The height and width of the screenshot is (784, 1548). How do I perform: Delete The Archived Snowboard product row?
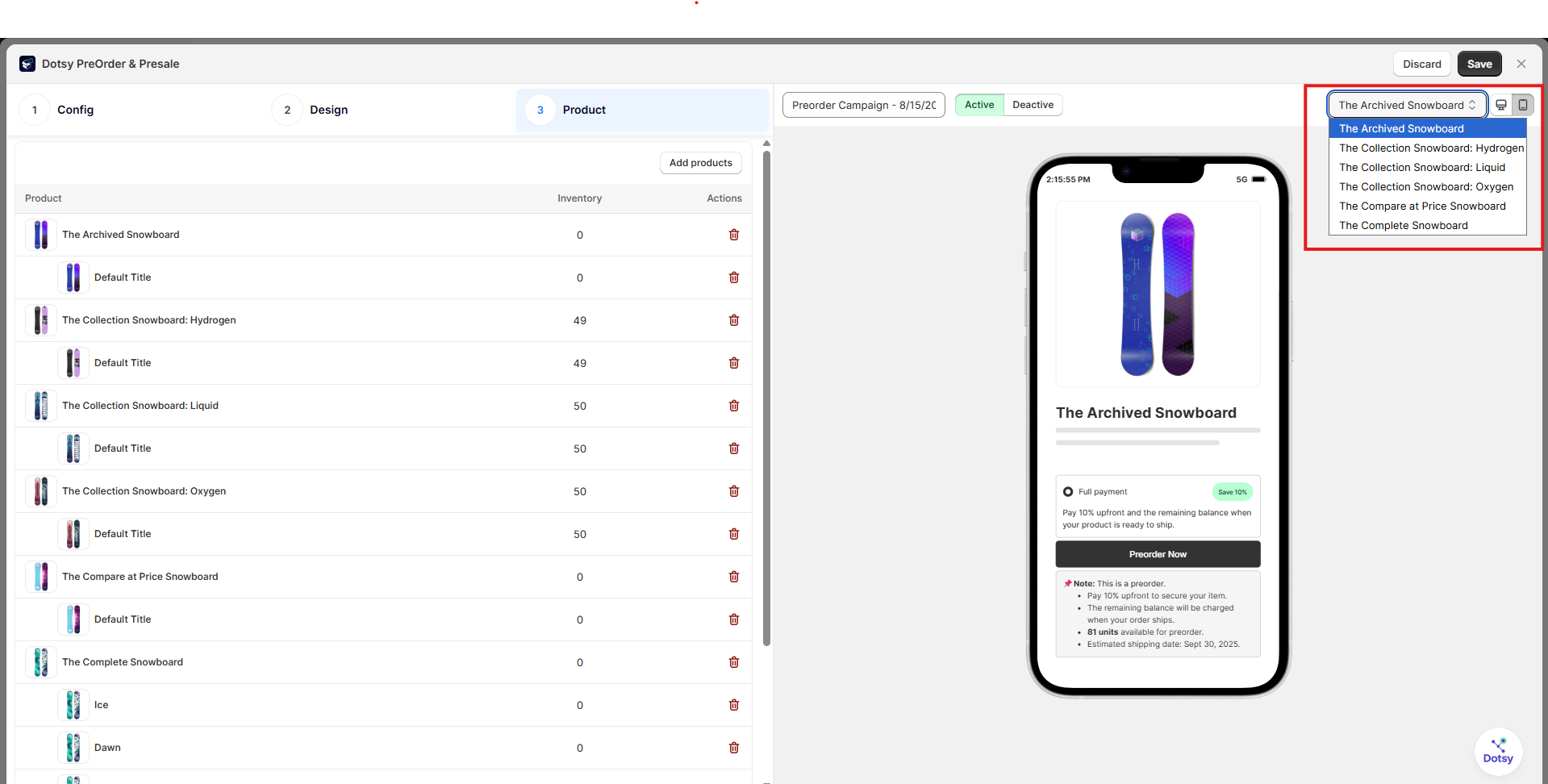tap(733, 235)
